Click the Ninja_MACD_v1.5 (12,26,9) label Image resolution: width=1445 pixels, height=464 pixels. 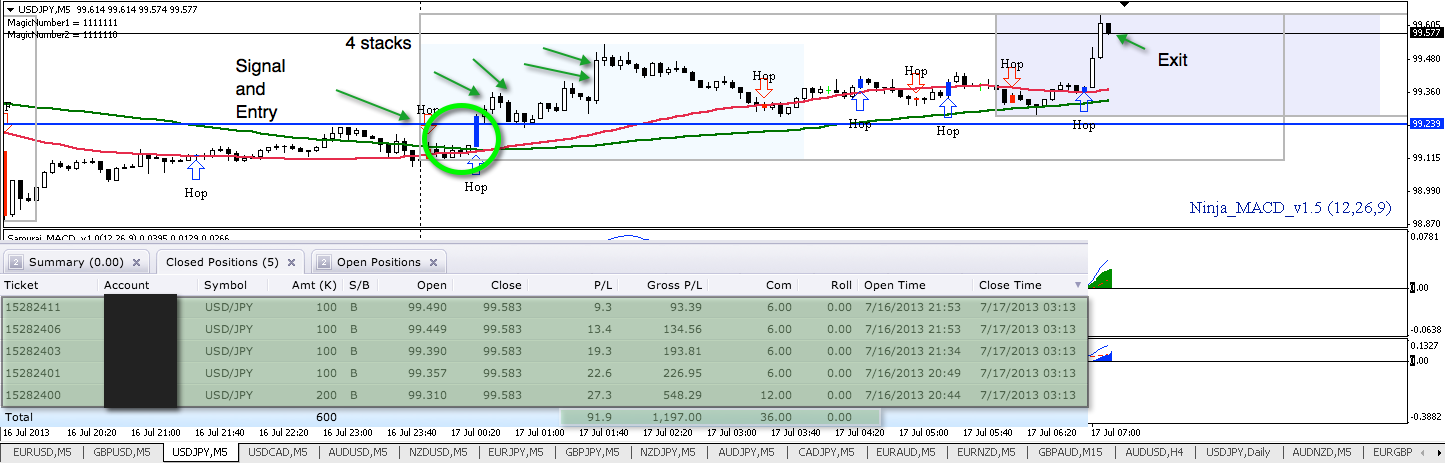[1291, 208]
